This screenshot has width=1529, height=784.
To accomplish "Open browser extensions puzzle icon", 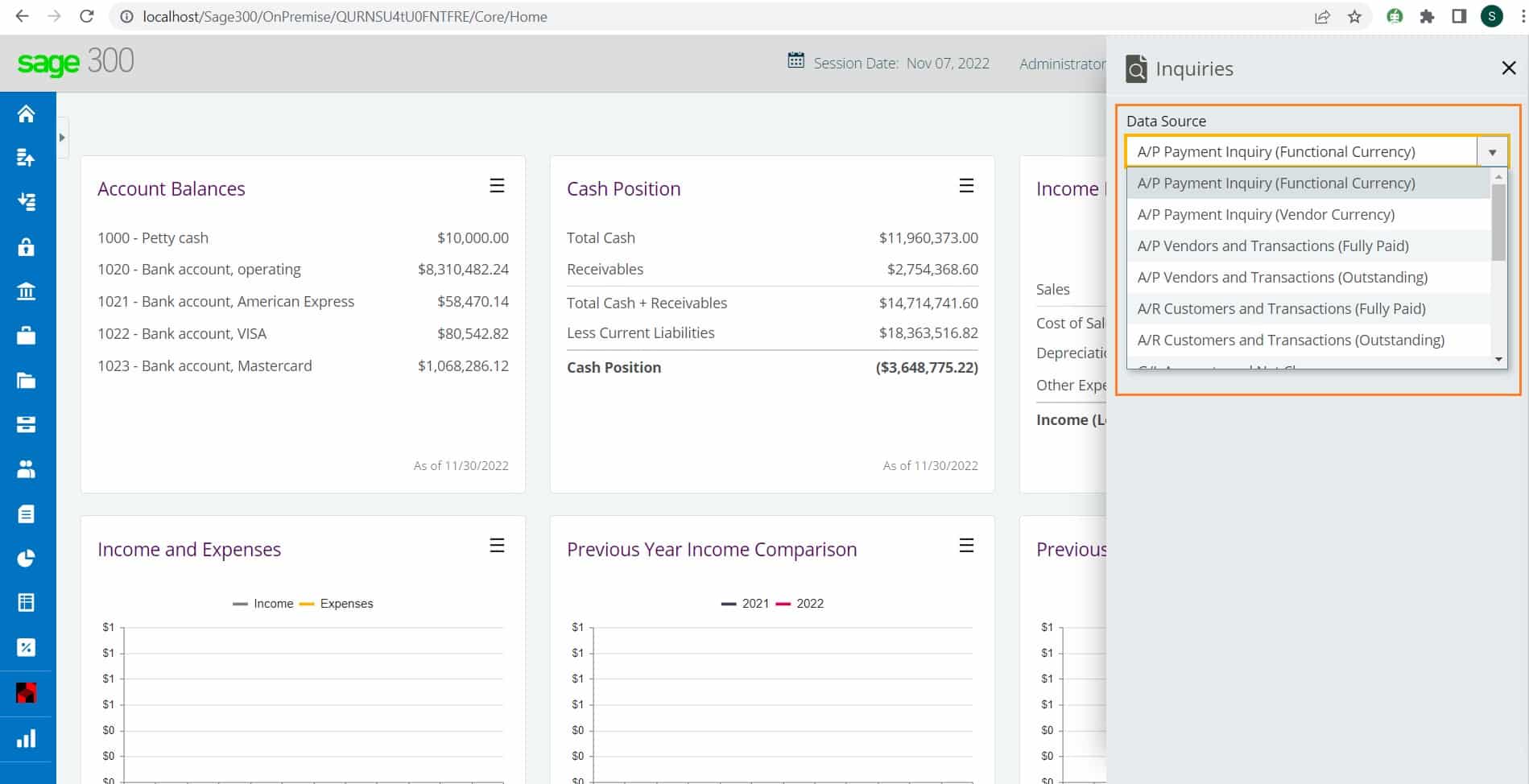I will click(x=1427, y=17).
